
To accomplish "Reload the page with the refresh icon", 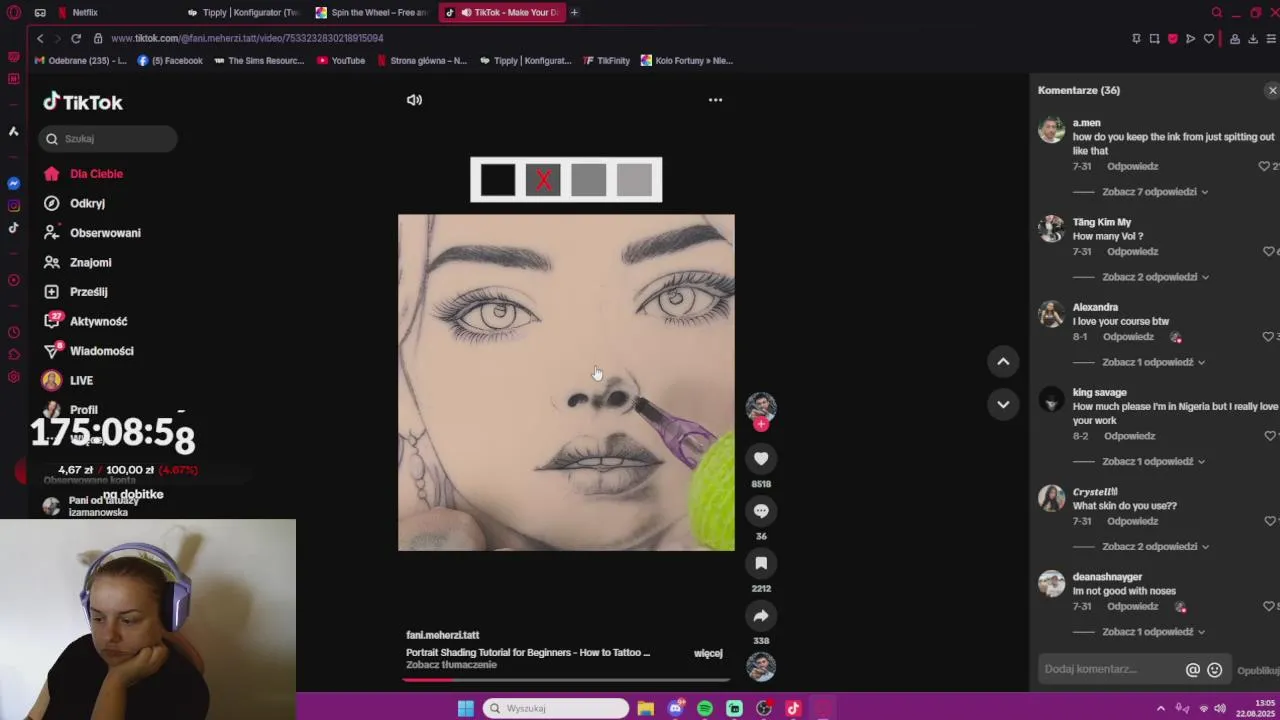I will click(x=75, y=38).
